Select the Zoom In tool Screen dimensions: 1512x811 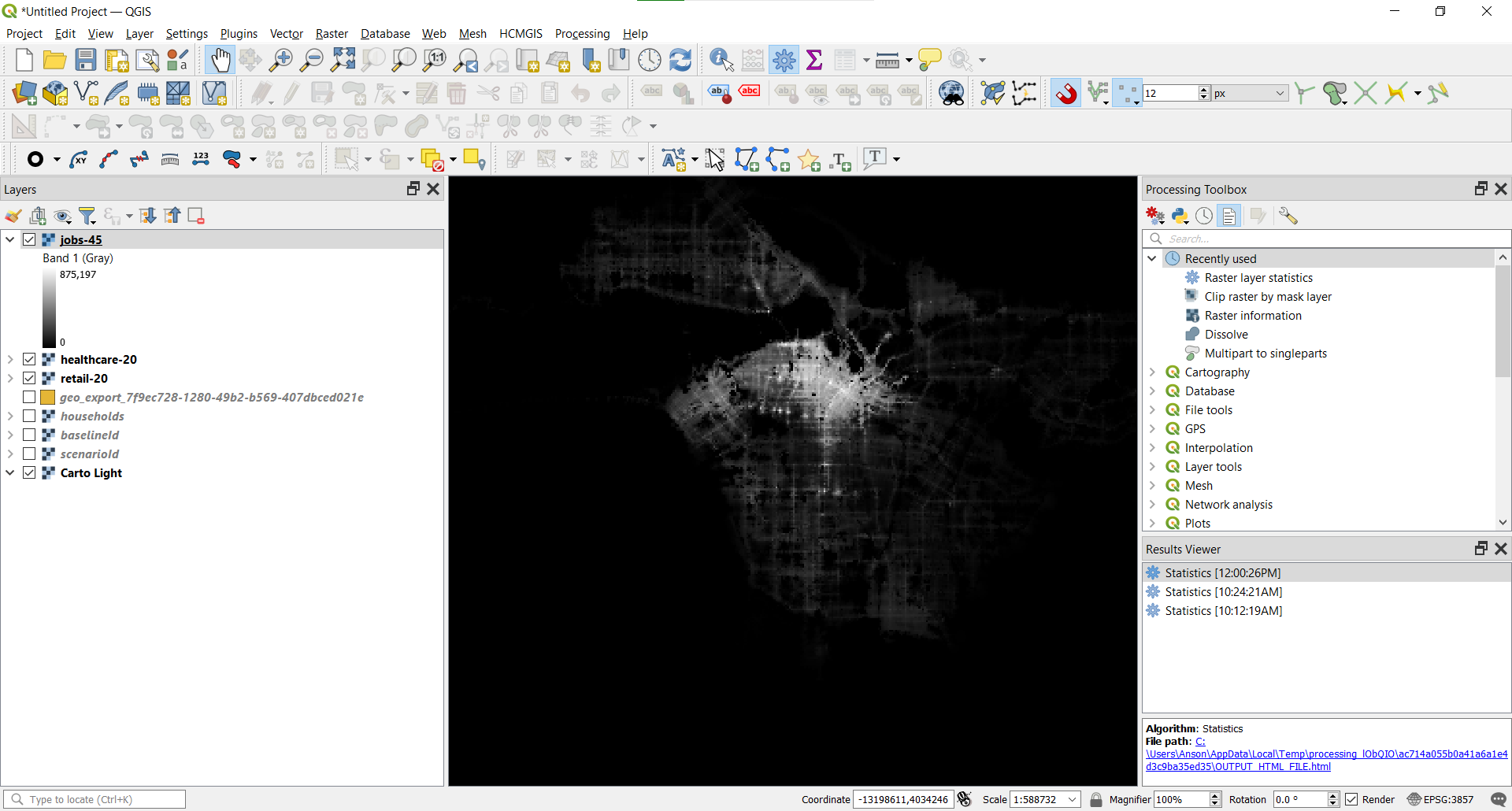click(281, 60)
